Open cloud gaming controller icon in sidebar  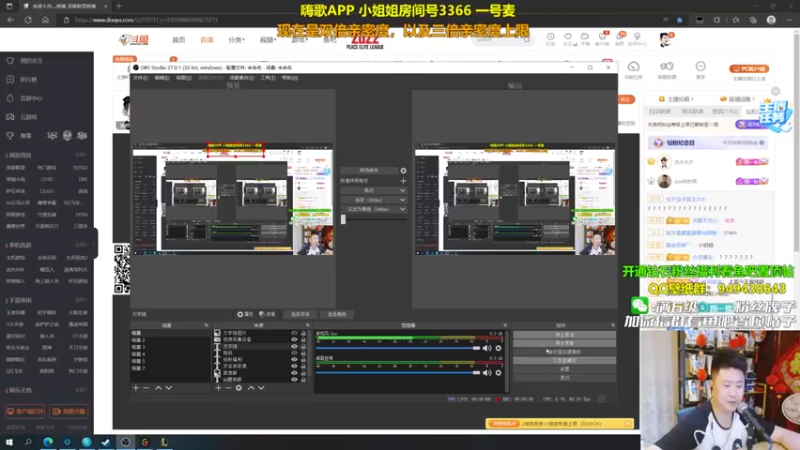coord(10,117)
